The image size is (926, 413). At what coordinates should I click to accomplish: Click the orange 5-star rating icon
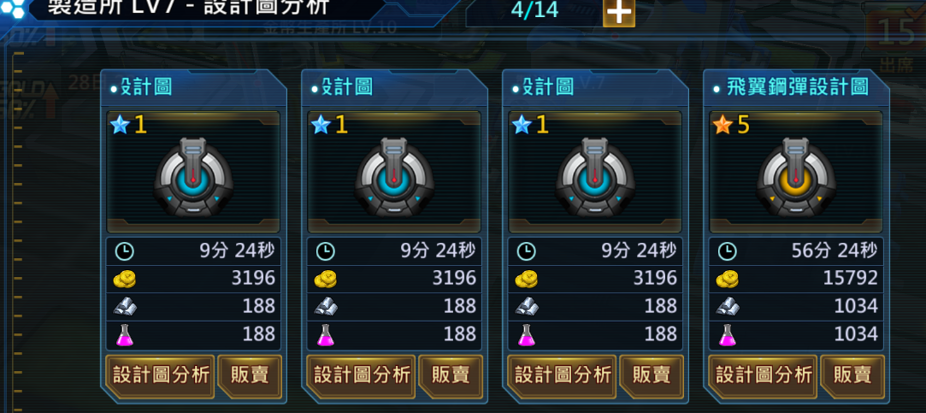point(723,125)
